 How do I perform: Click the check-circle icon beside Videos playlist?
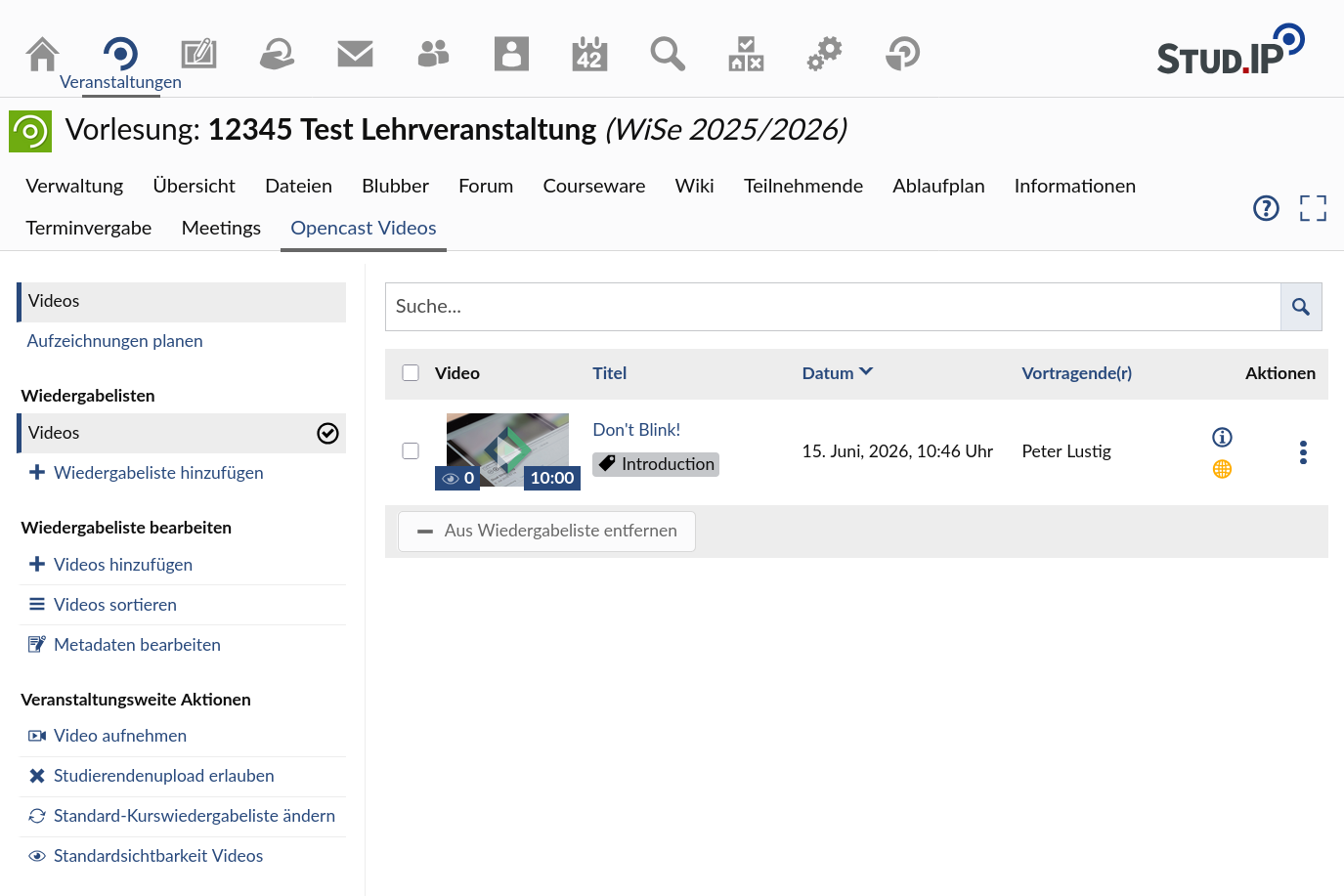click(327, 433)
